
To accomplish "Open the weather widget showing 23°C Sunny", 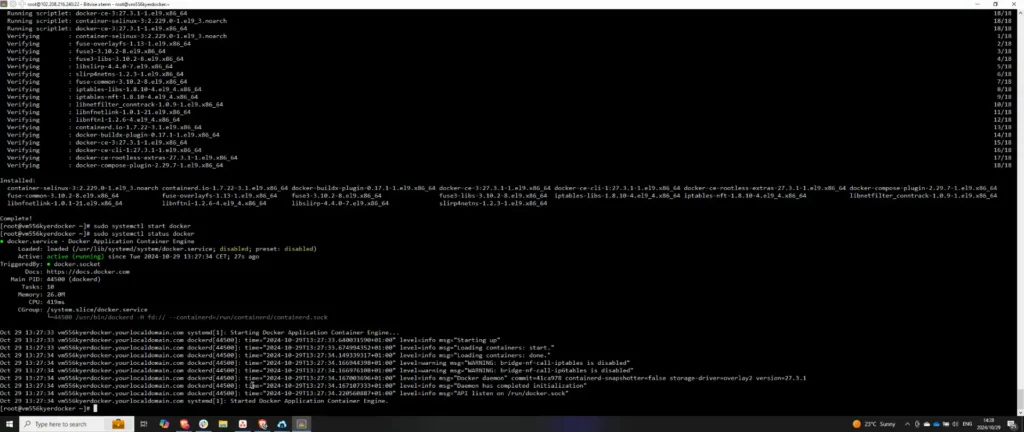I will point(874,424).
